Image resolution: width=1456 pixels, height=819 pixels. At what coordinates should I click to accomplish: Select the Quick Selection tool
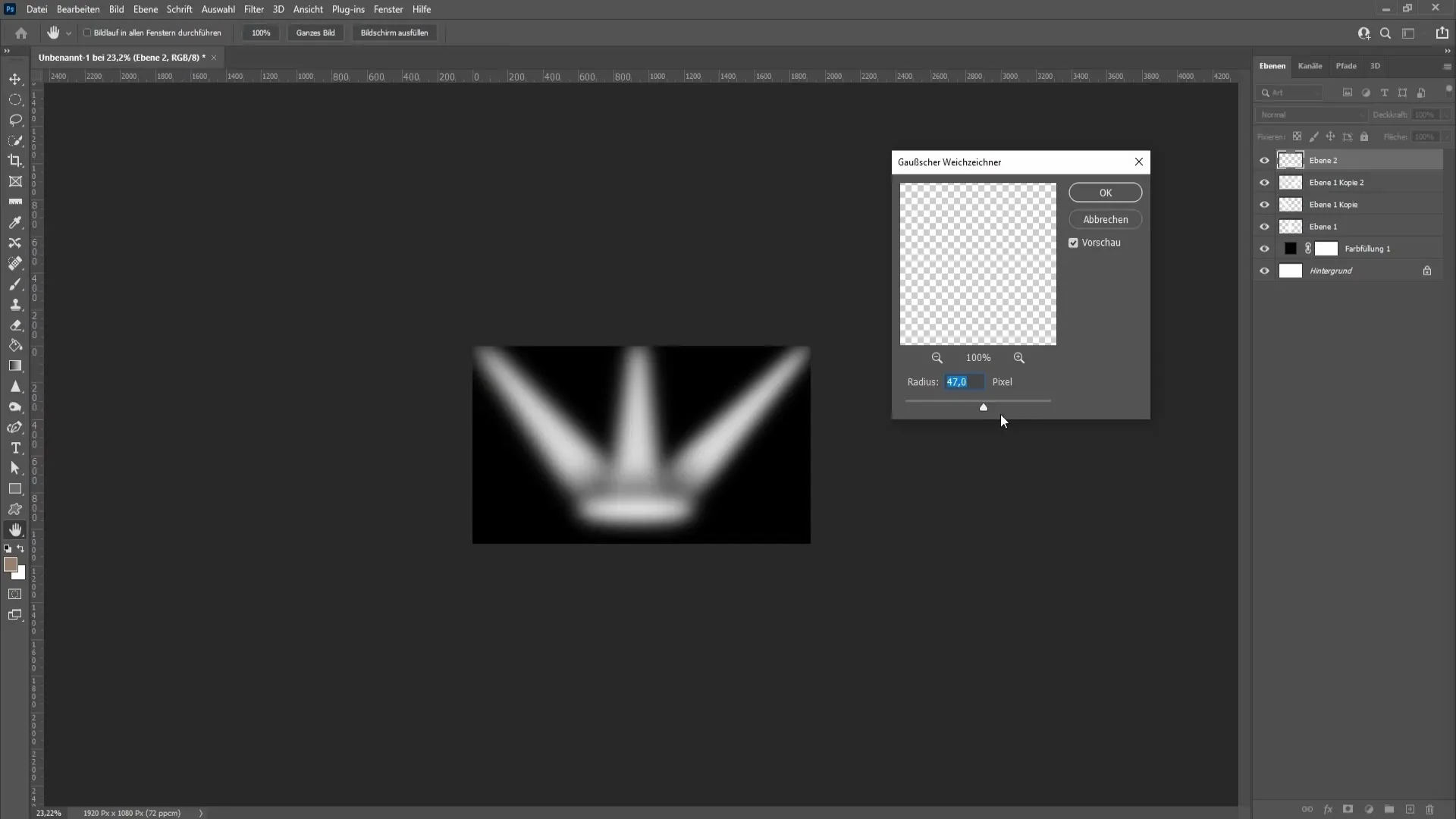click(15, 140)
